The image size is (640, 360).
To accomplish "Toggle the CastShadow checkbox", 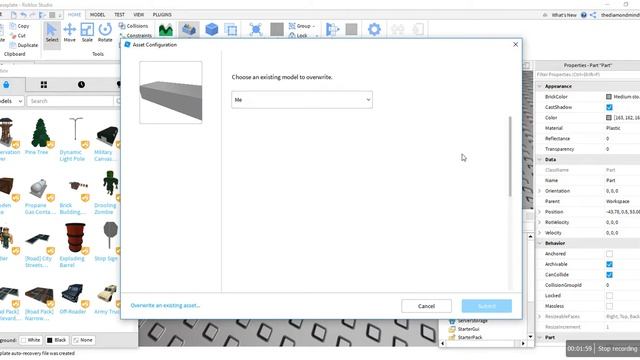I will (x=609, y=107).
